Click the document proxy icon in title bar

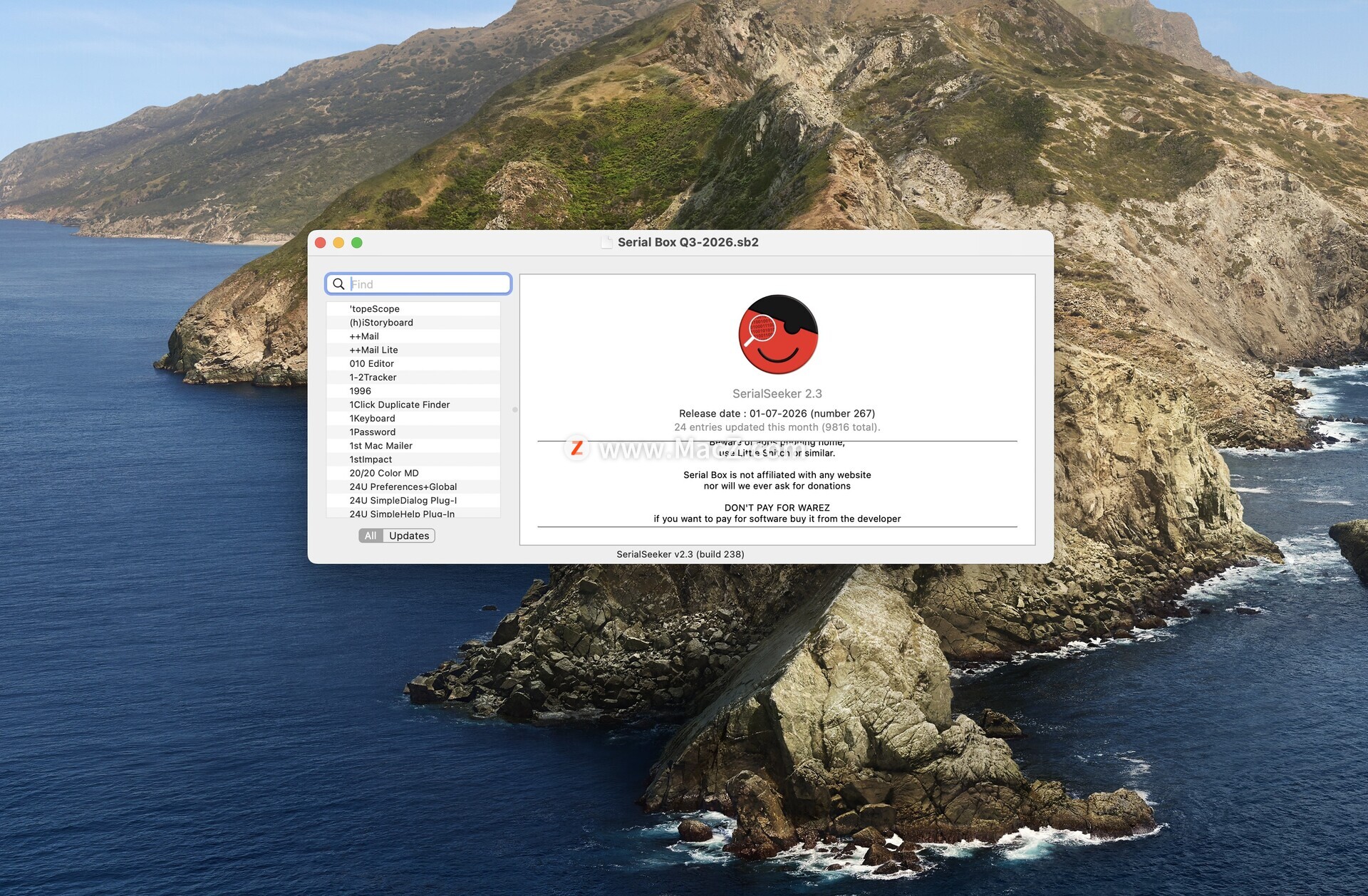point(606,242)
